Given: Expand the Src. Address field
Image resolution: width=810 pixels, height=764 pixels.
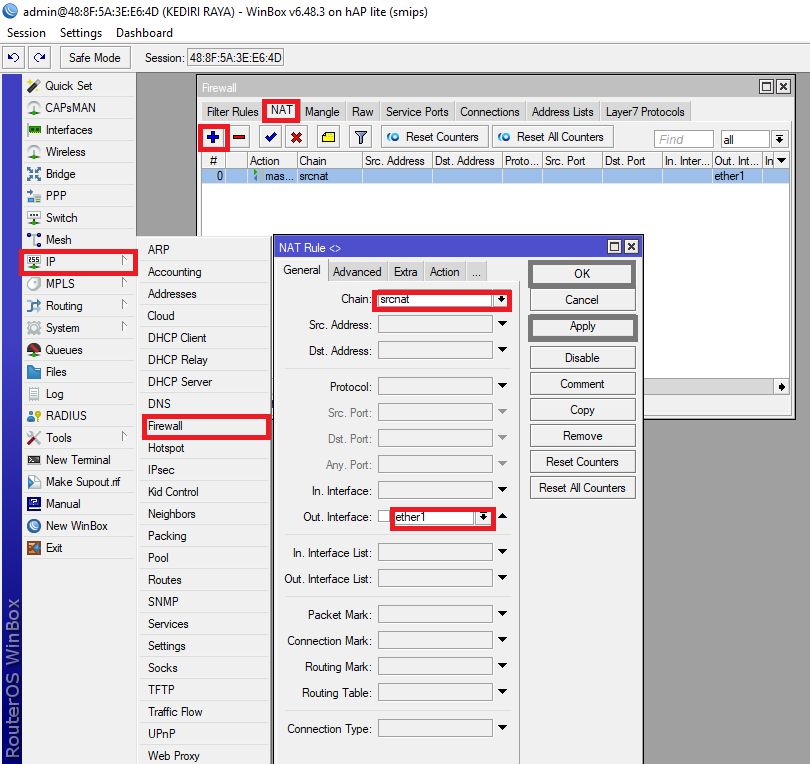Looking at the screenshot, I should pyautogui.click(x=503, y=324).
